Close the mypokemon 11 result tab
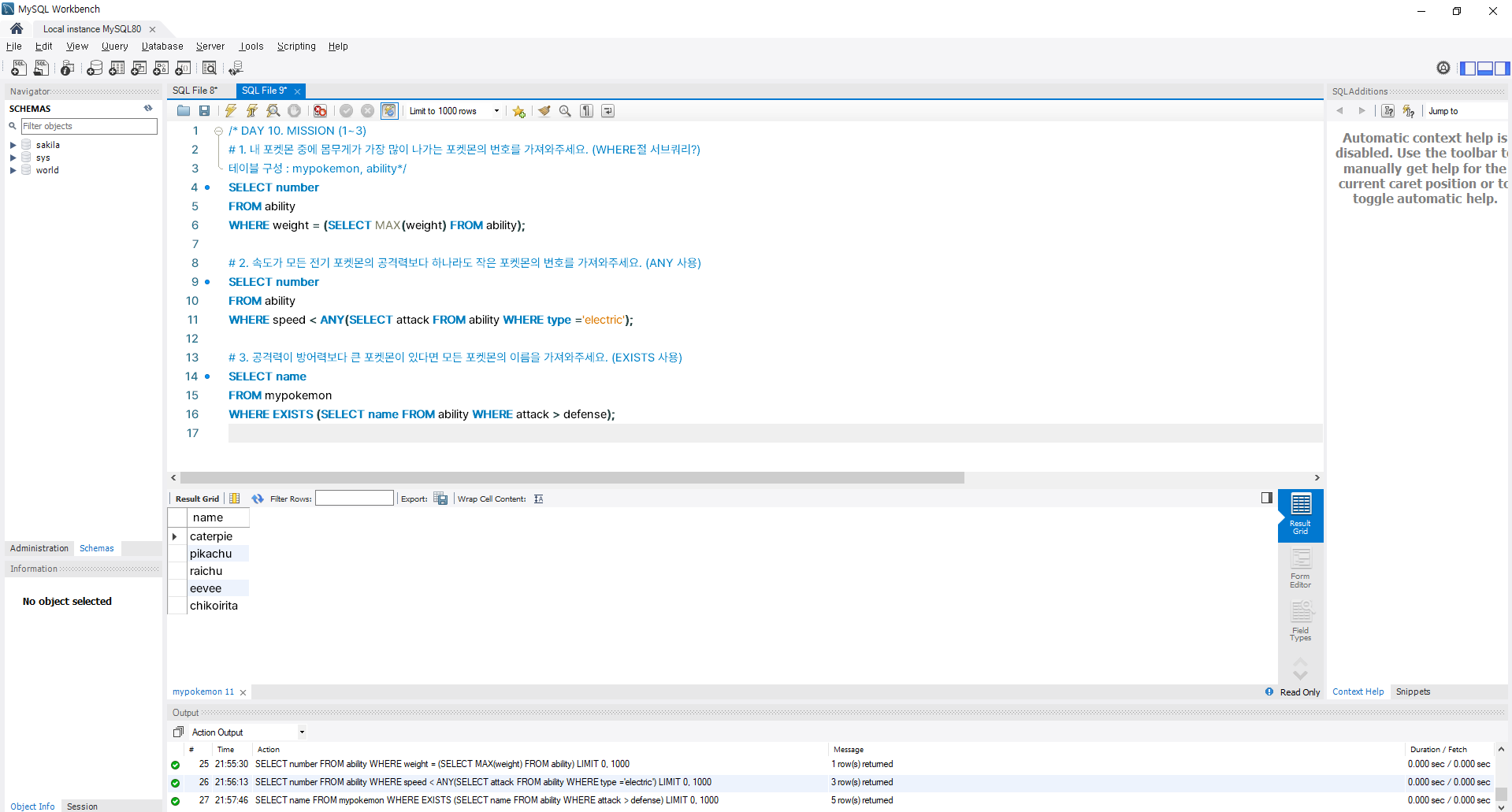This screenshot has width=1512, height=812. point(243,692)
